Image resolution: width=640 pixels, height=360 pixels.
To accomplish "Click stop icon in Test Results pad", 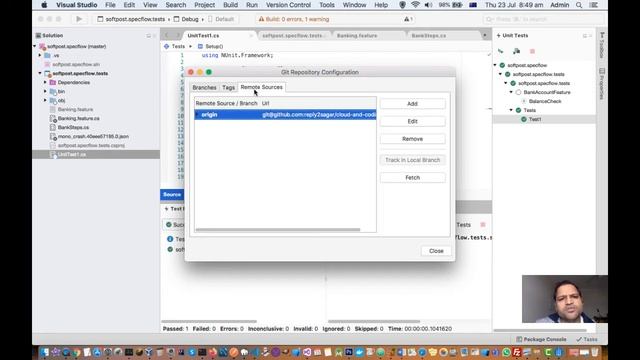I will pos(483,224).
